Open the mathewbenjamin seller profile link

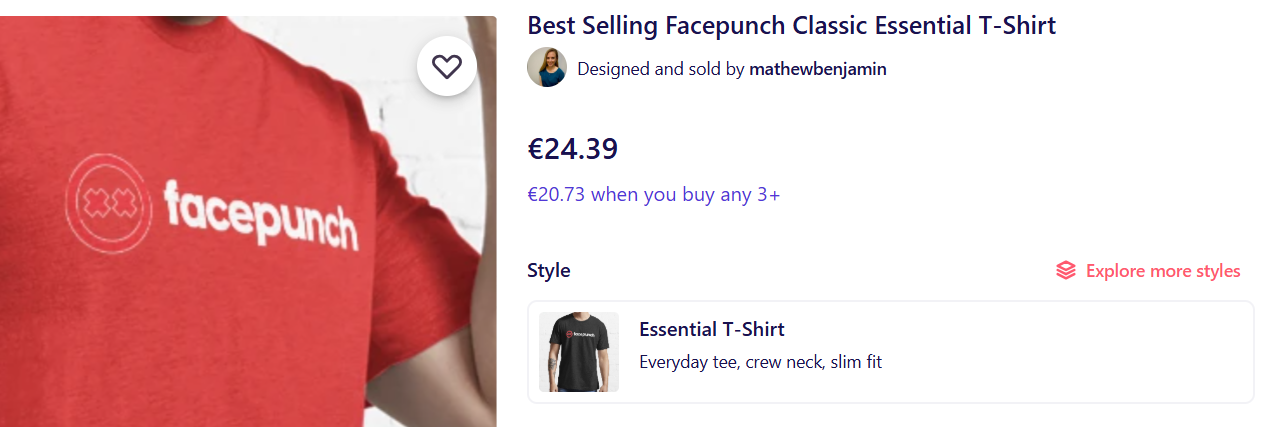pyautogui.click(x=818, y=69)
